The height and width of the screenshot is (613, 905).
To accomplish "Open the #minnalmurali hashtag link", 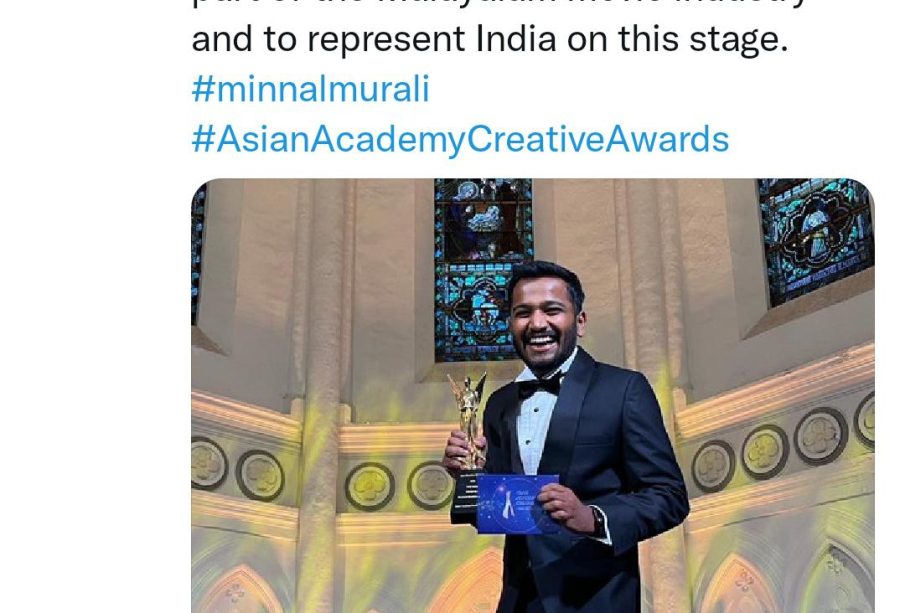I will coord(311,89).
